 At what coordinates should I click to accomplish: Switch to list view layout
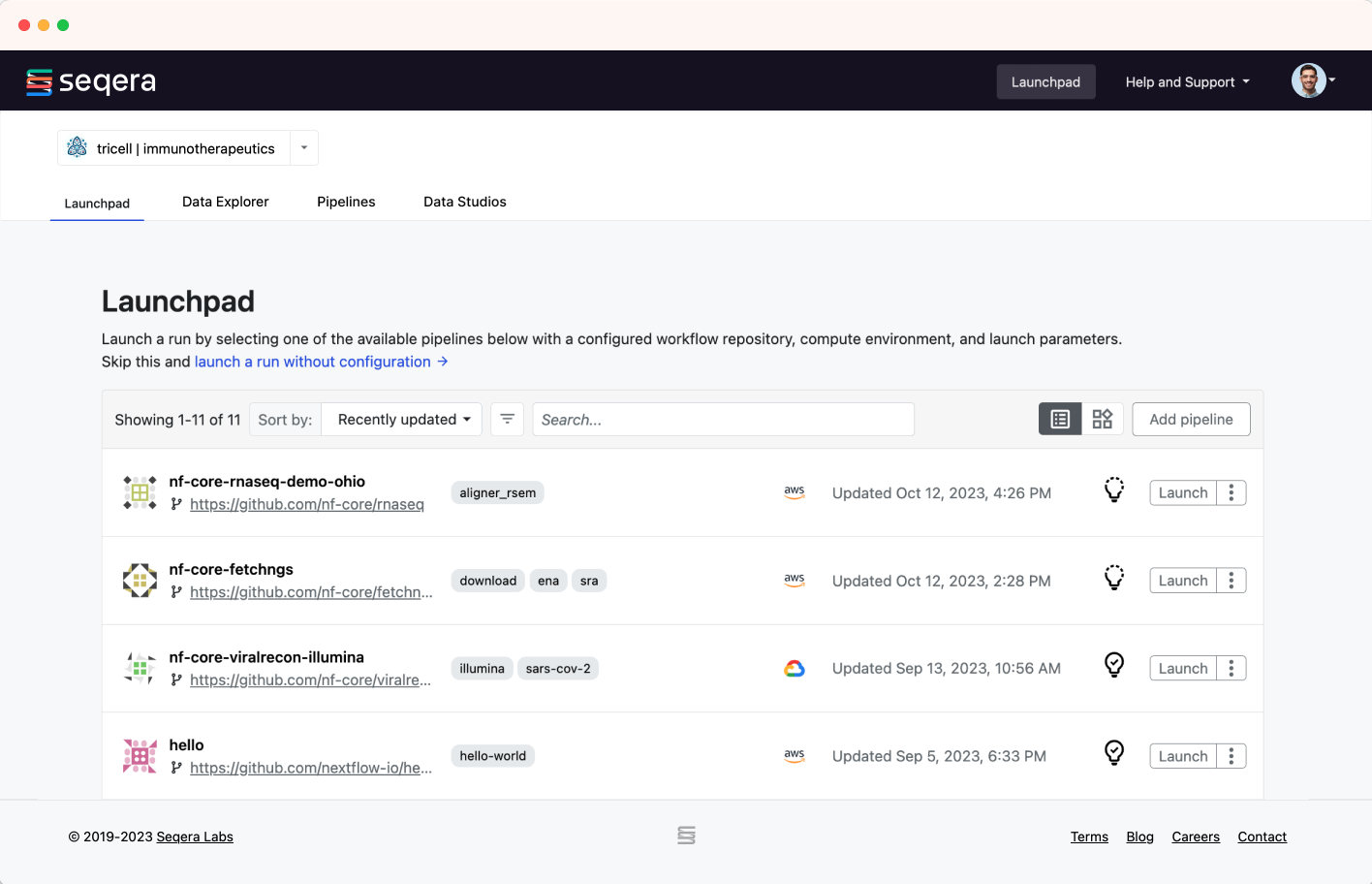[1060, 420]
